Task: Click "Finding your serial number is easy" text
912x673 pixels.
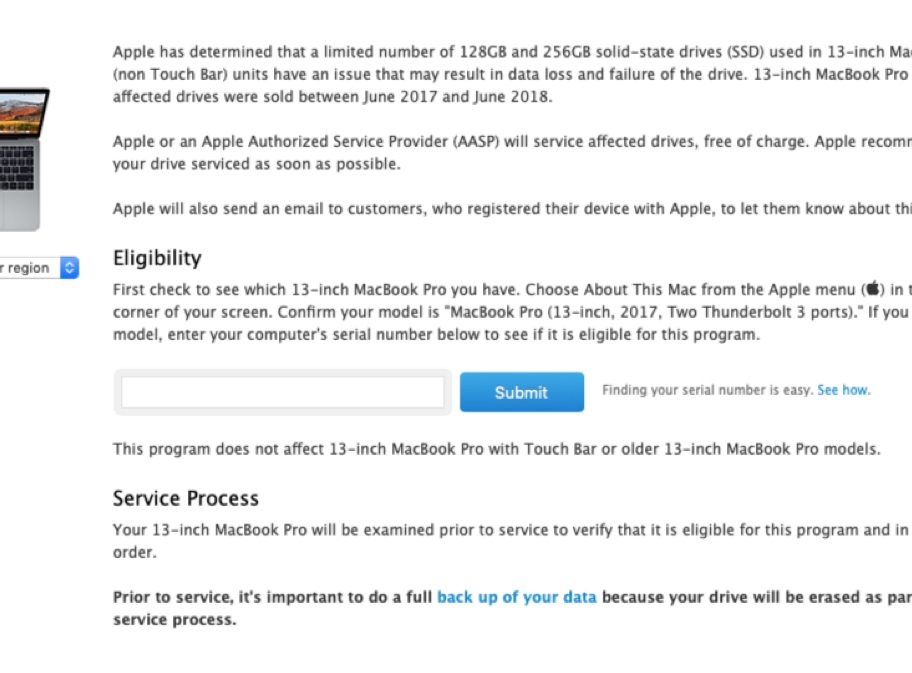Action: click(707, 390)
